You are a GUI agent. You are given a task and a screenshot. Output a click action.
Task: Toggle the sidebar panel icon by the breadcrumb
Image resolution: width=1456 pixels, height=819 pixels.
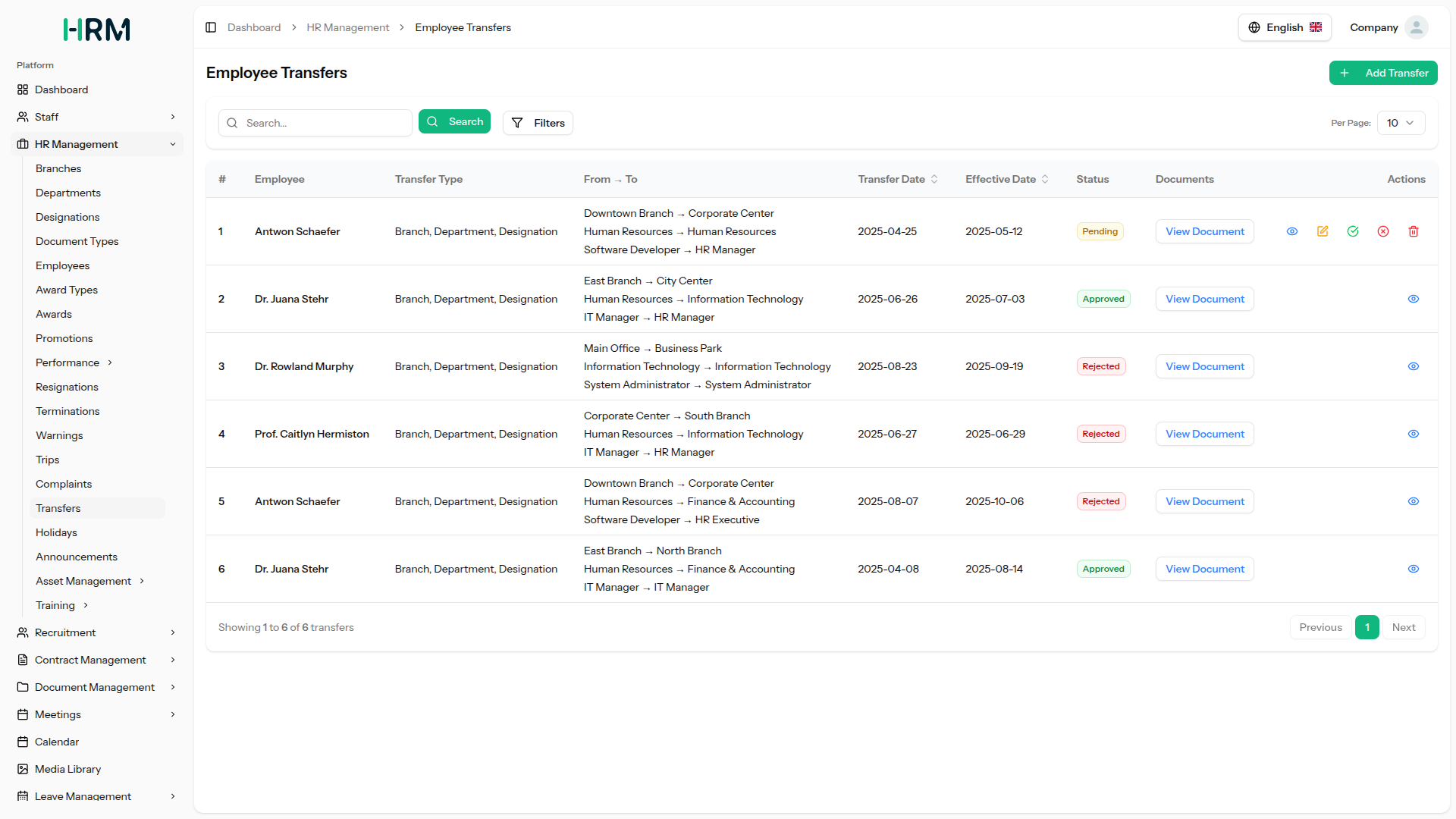click(x=211, y=27)
